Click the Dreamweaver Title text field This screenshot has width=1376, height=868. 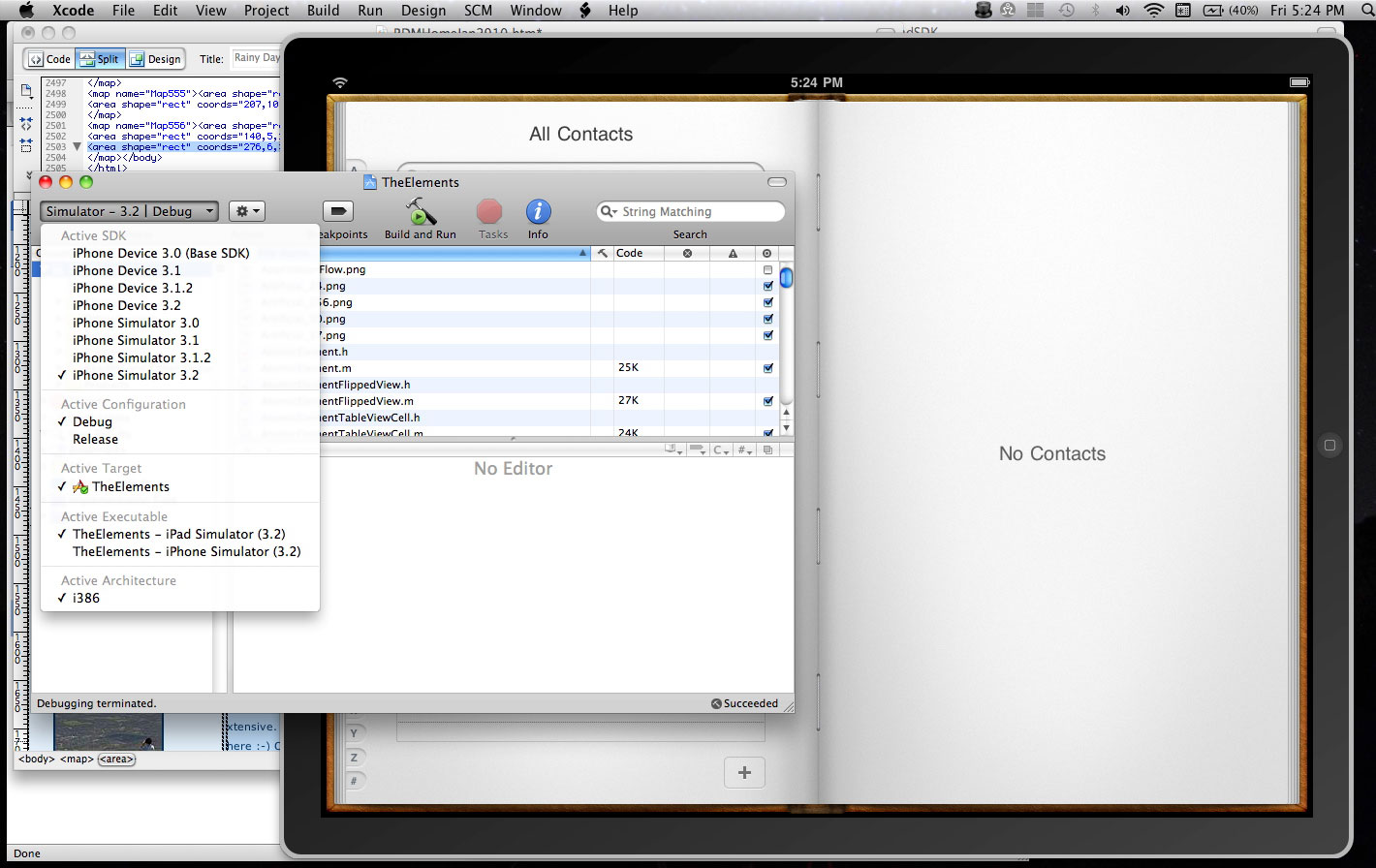pos(256,58)
